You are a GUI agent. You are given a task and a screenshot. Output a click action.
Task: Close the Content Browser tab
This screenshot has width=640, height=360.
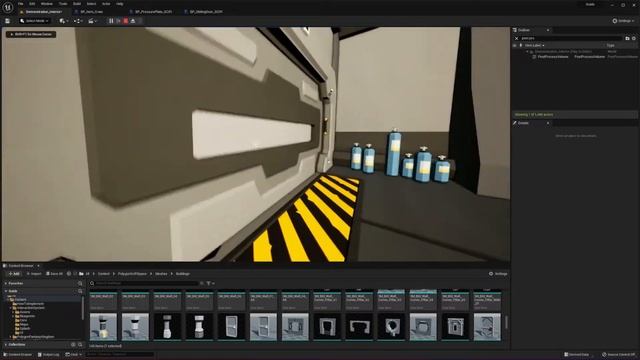tap(38, 266)
